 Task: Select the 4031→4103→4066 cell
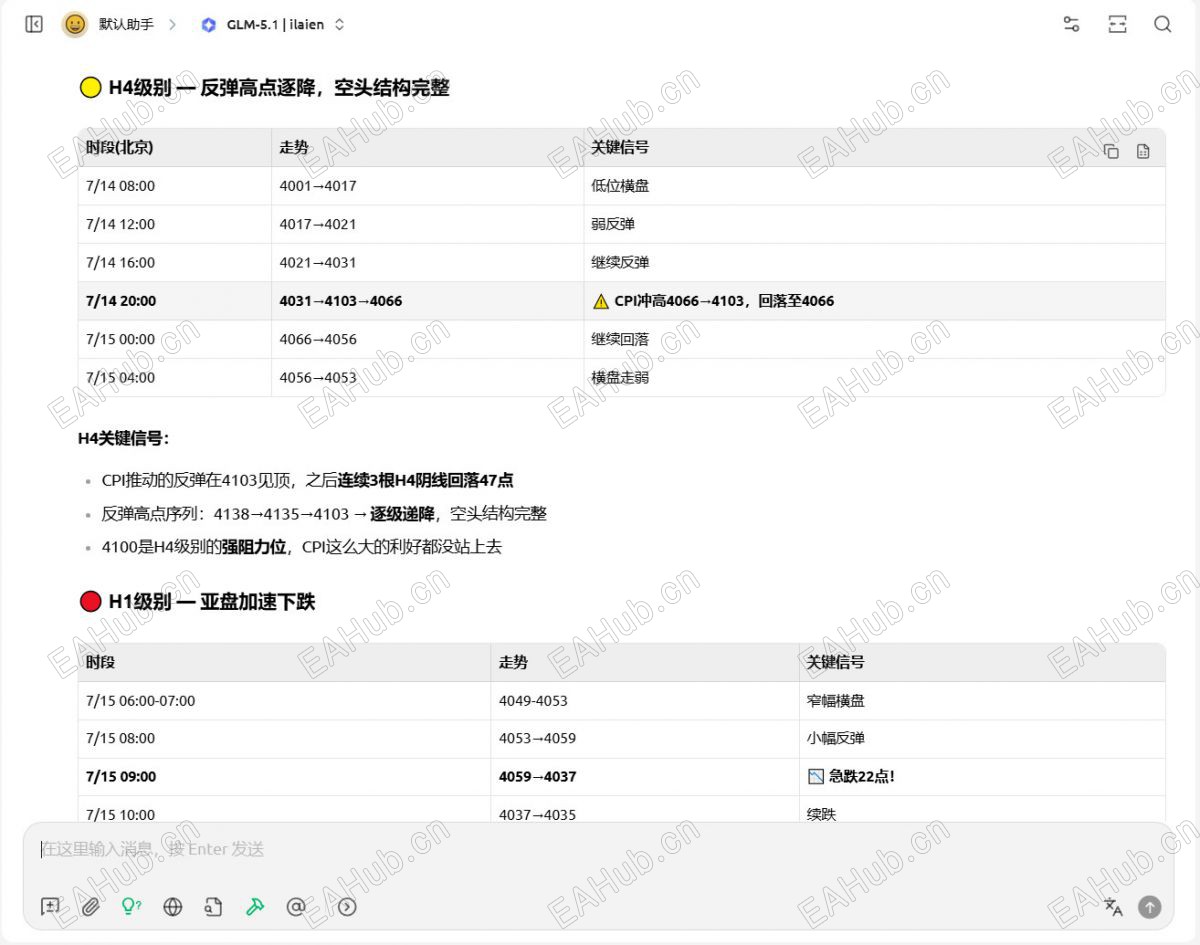(x=427, y=301)
